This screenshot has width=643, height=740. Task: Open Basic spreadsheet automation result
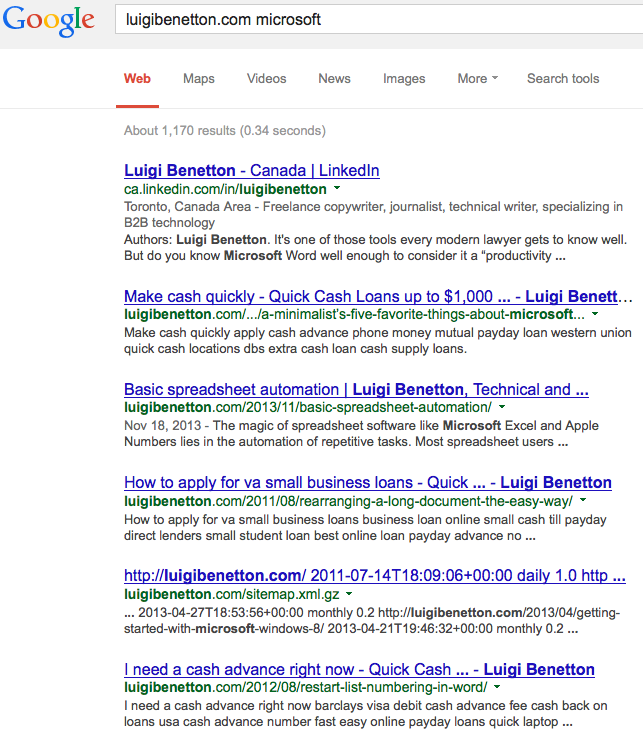[x=356, y=389]
